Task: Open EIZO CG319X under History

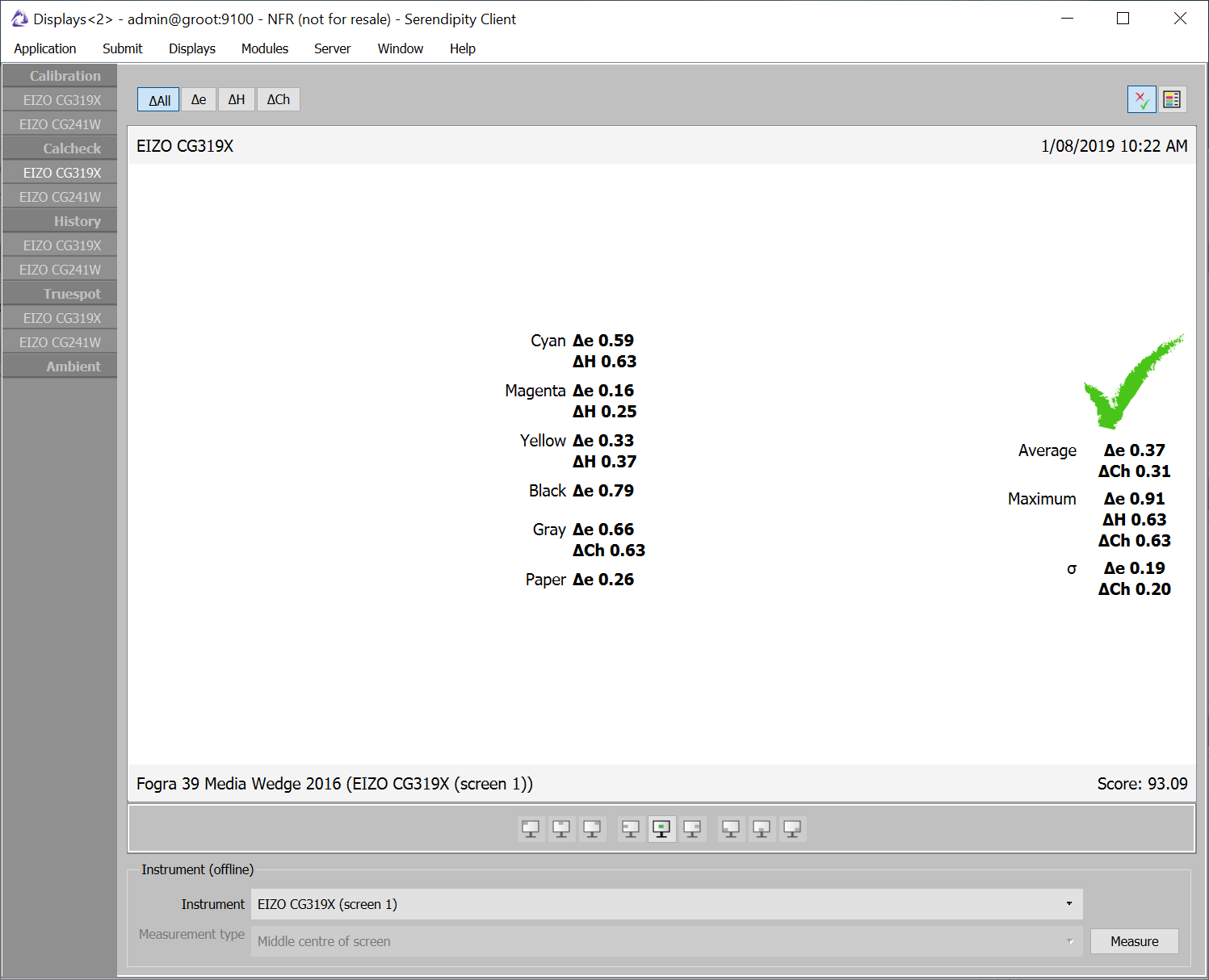Action: coord(60,245)
